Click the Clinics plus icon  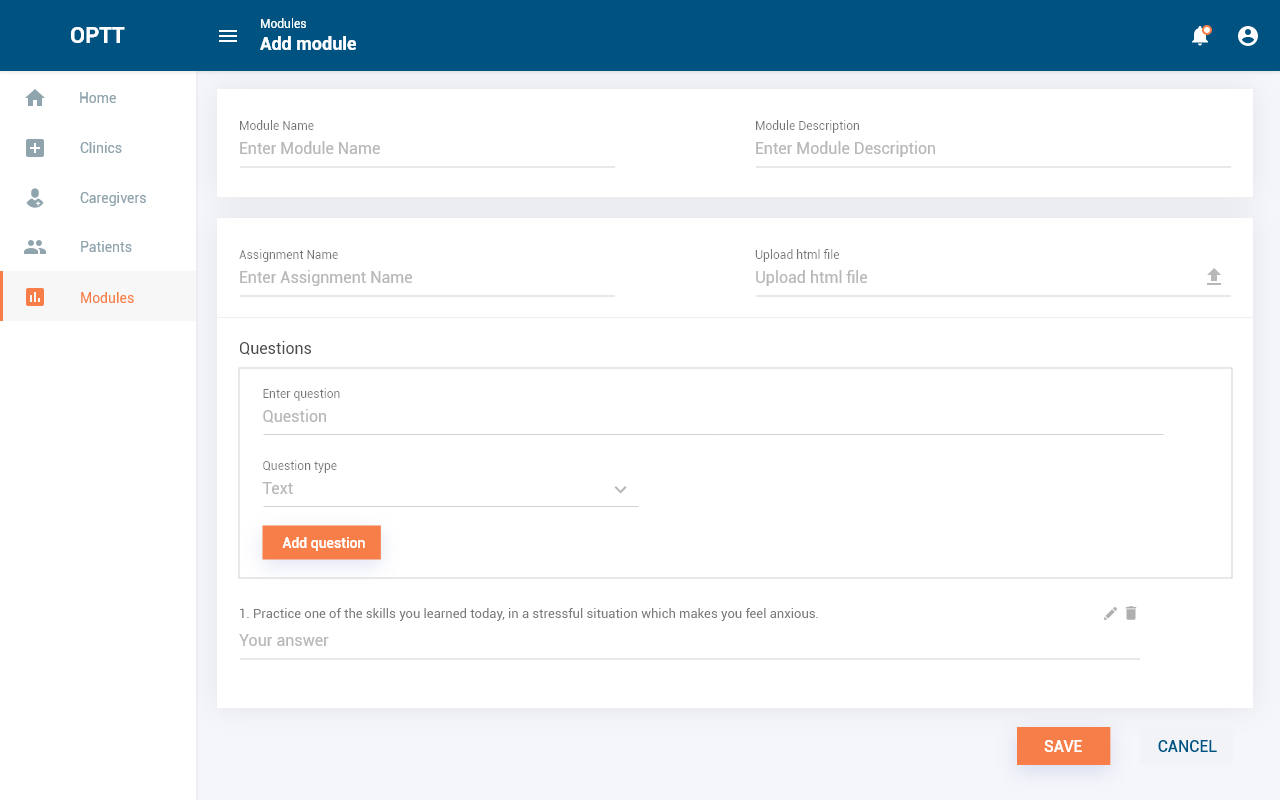click(35, 148)
